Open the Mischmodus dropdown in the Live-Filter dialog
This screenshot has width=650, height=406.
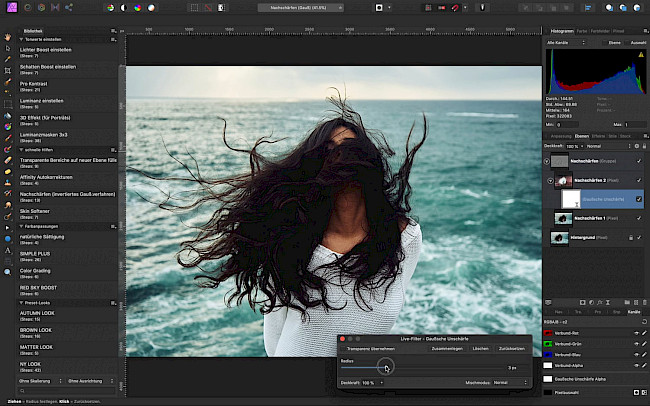tap(512, 382)
